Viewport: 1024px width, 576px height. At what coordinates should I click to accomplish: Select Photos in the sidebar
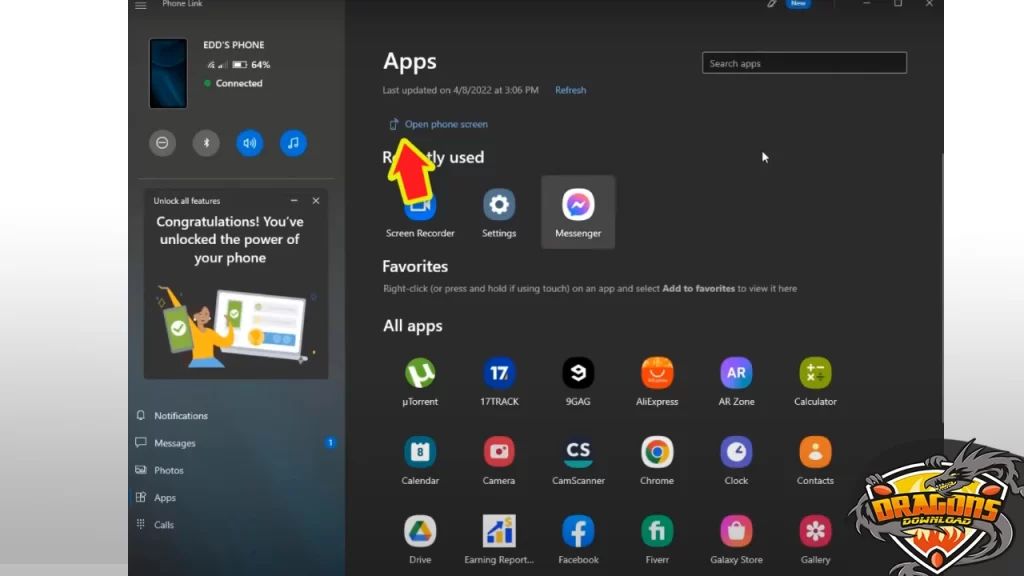(x=168, y=470)
